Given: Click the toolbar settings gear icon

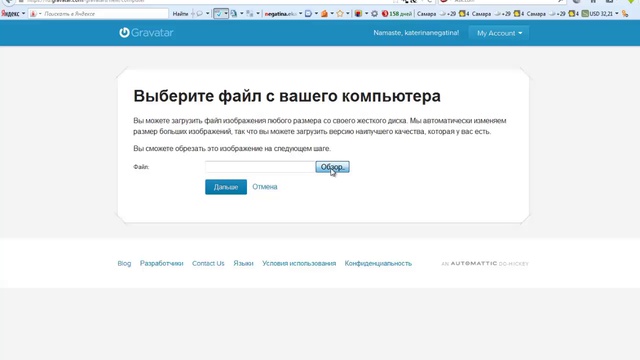Looking at the screenshot, I should pyautogui.click(x=374, y=14).
